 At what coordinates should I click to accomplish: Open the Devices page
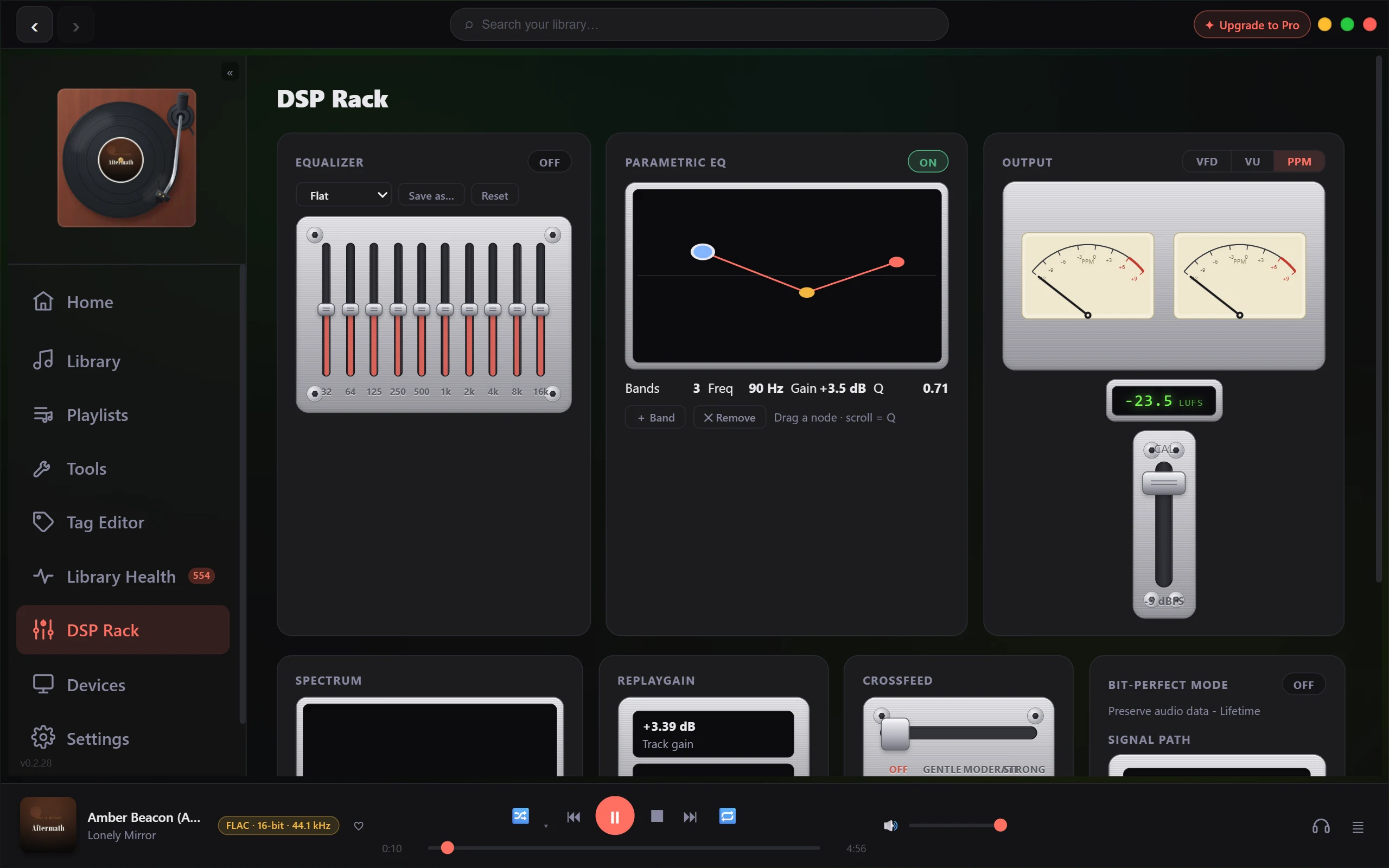click(123, 684)
